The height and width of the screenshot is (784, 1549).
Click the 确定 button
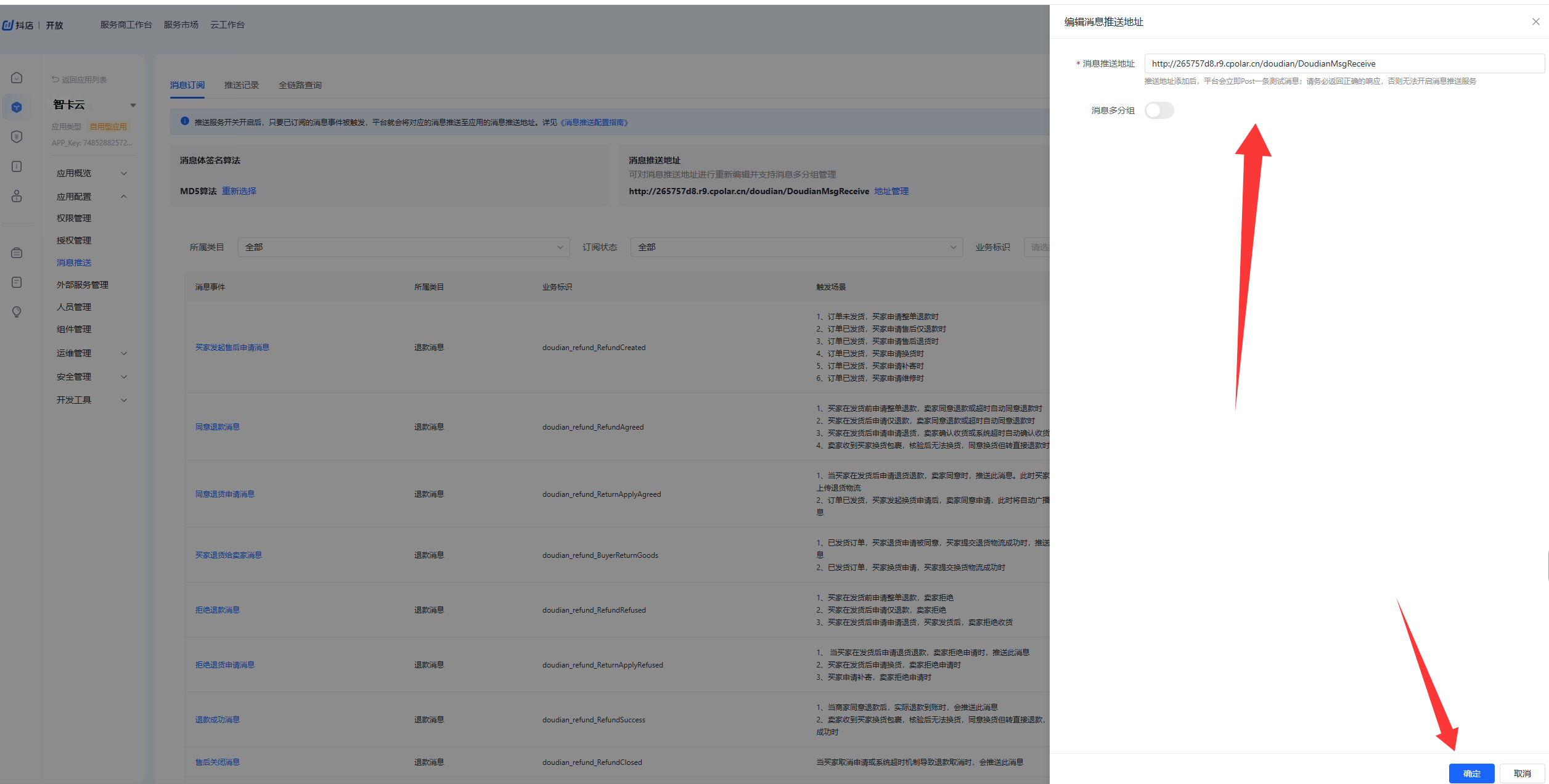tap(1471, 774)
